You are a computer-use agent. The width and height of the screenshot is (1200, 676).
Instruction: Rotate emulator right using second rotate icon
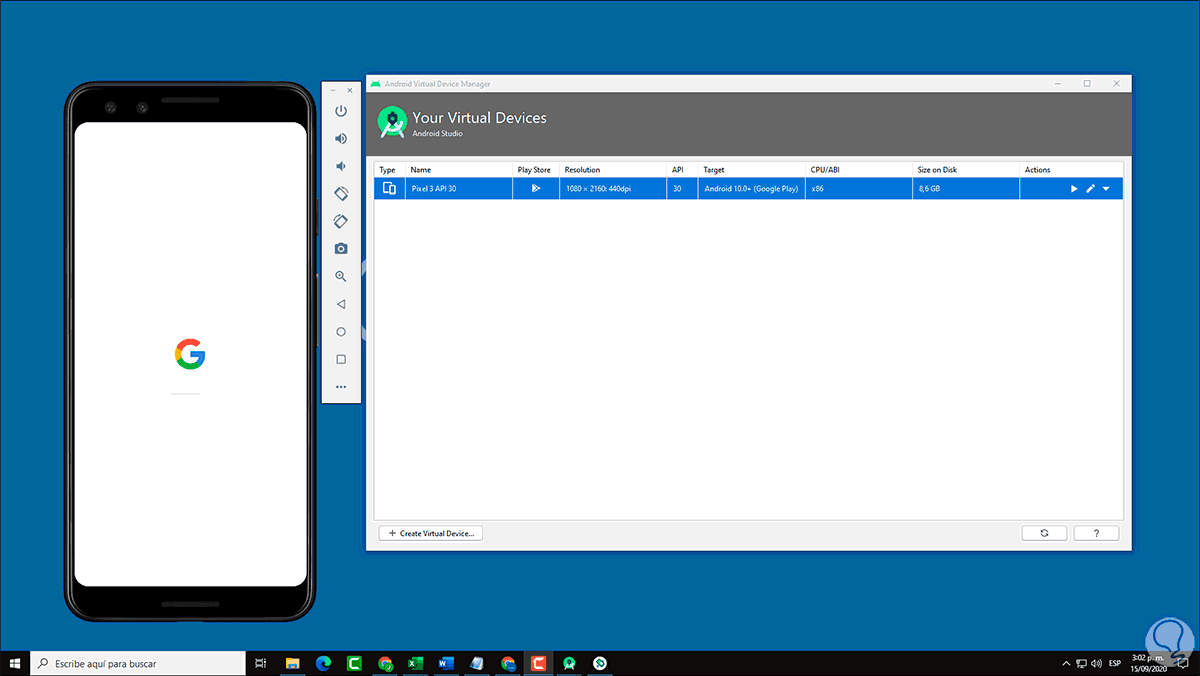(341, 221)
